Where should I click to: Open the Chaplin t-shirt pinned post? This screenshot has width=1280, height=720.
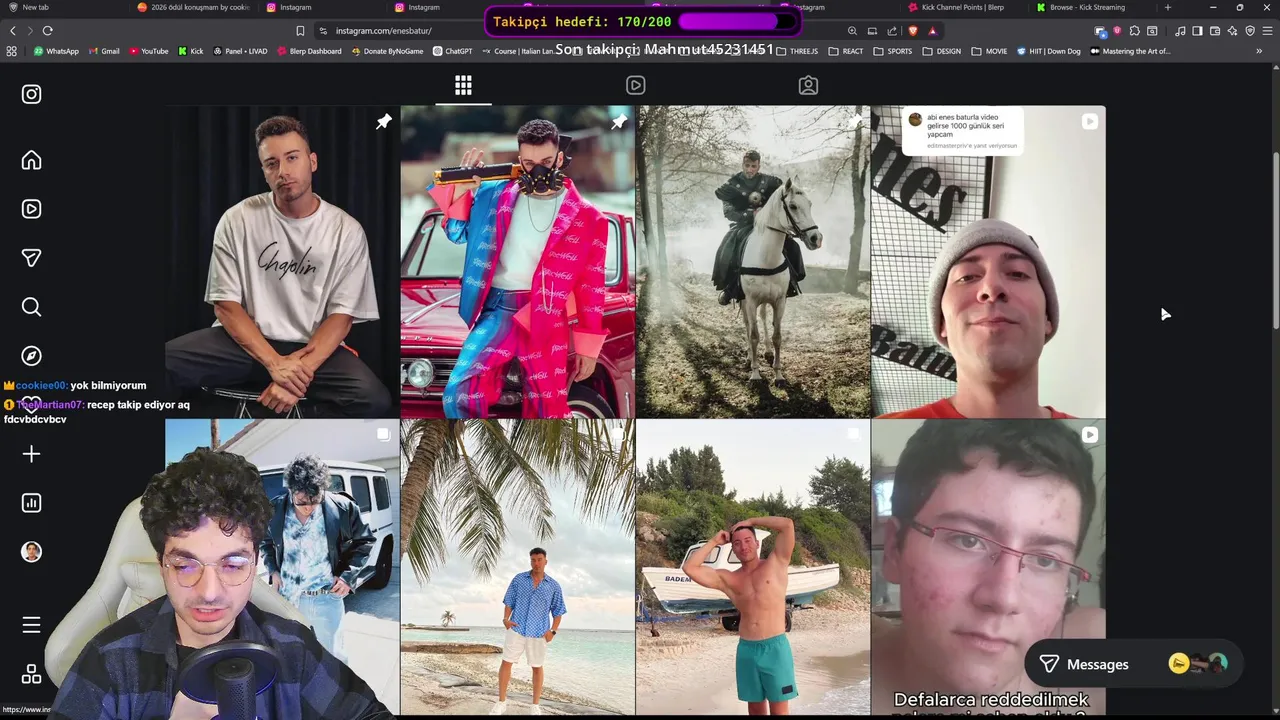pos(282,261)
